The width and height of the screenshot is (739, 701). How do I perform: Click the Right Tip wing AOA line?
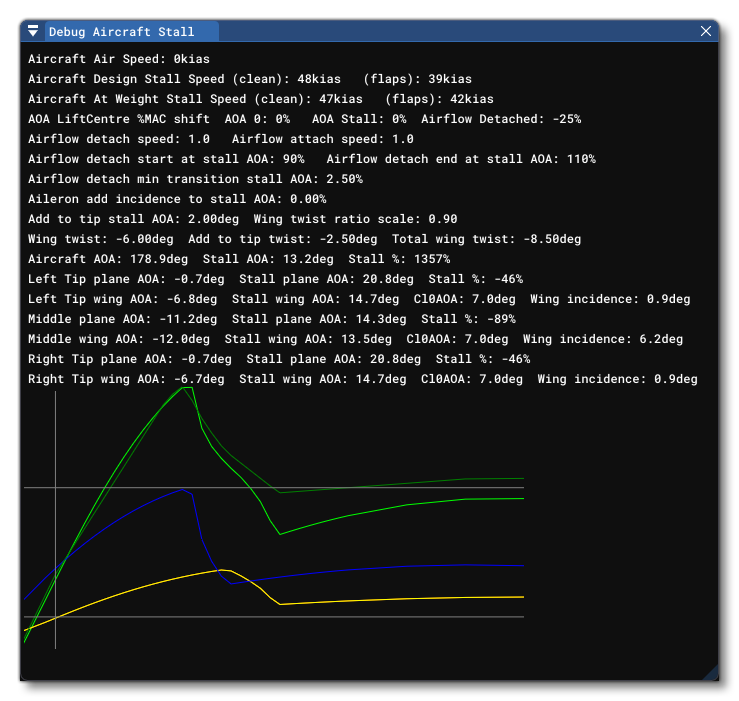point(362,379)
